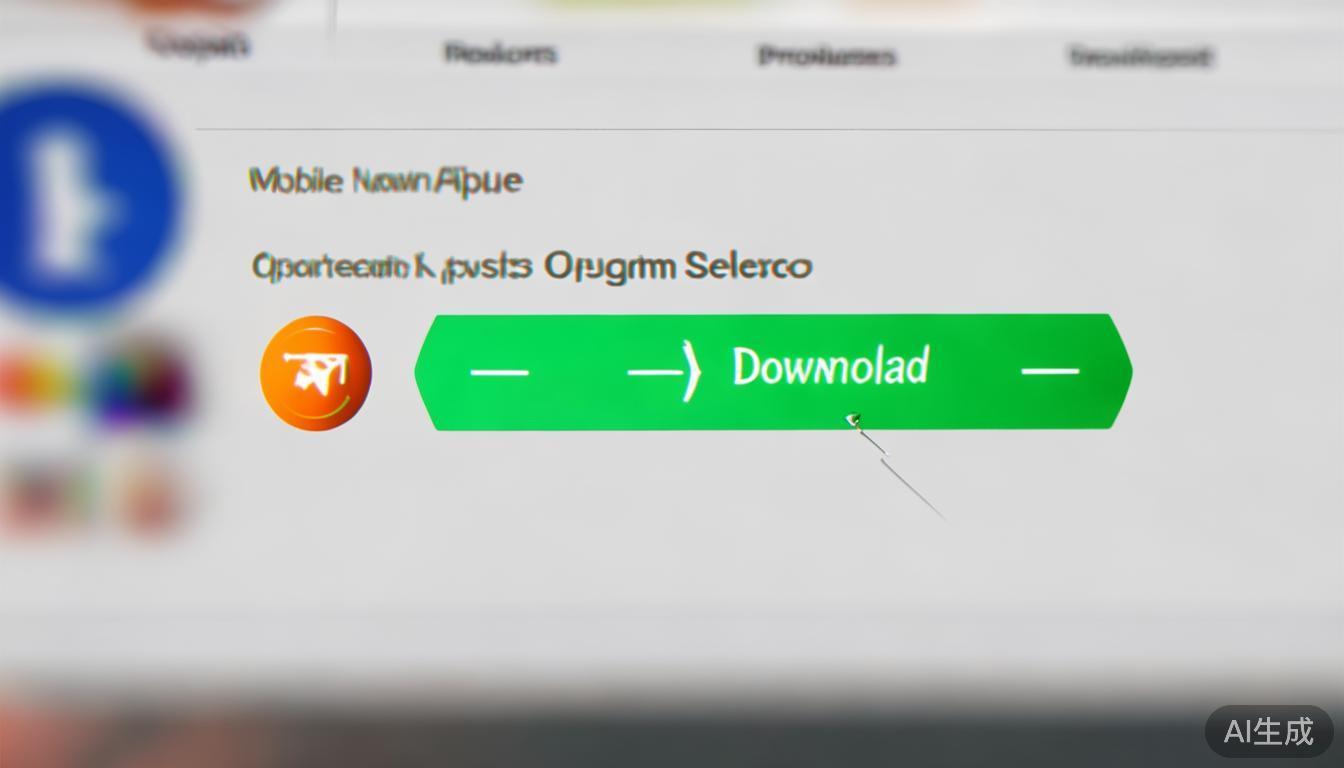Click the Download label text
The image size is (1344, 768).
click(831, 367)
